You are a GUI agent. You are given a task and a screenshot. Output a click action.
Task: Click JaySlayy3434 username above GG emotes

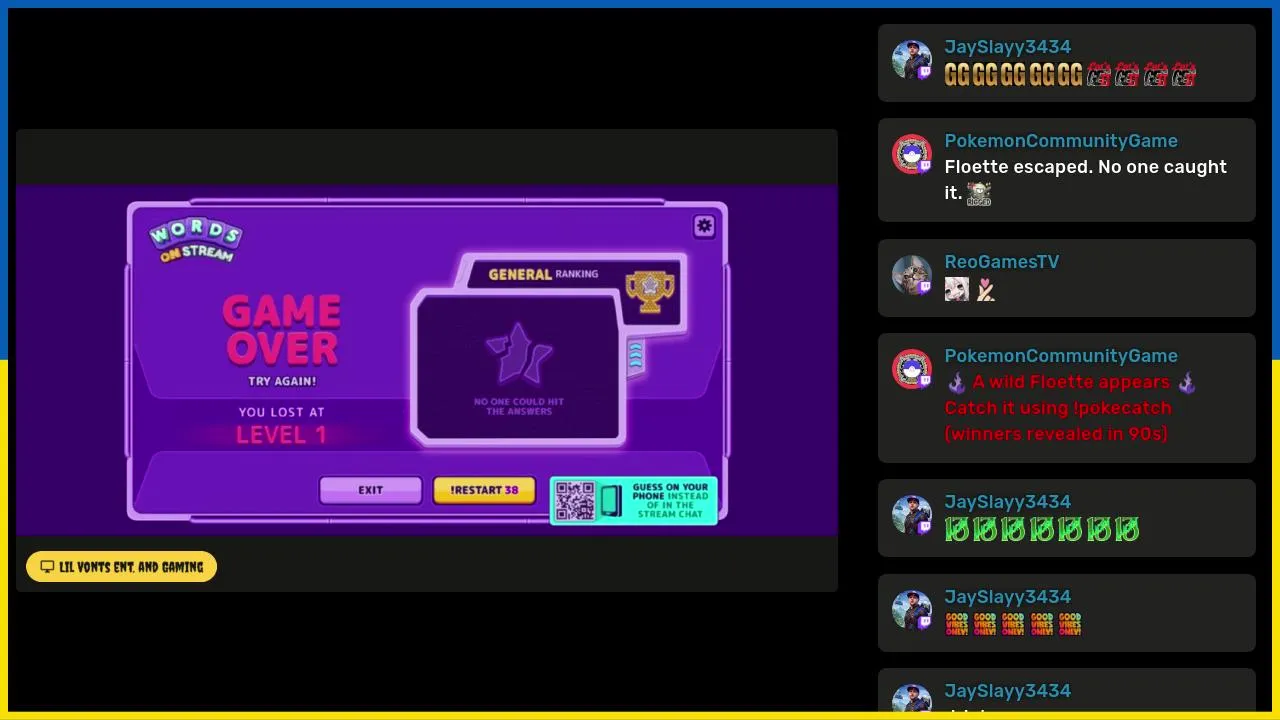pos(1007,47)
